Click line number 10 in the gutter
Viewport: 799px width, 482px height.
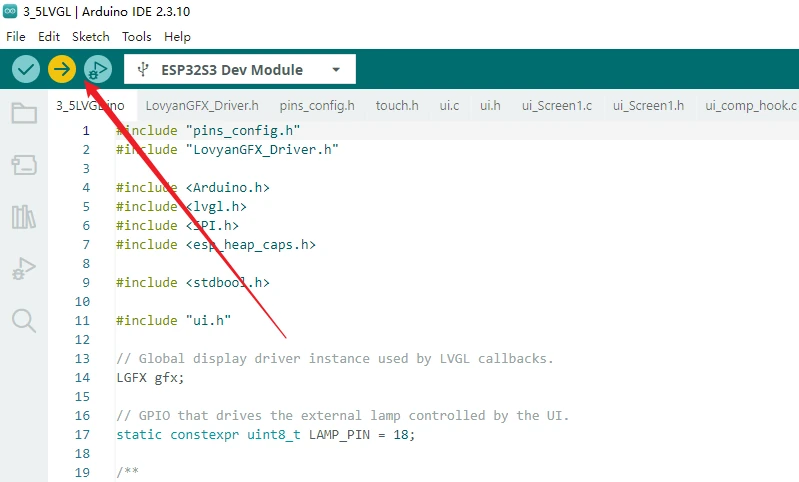click(x=83, y=302)
